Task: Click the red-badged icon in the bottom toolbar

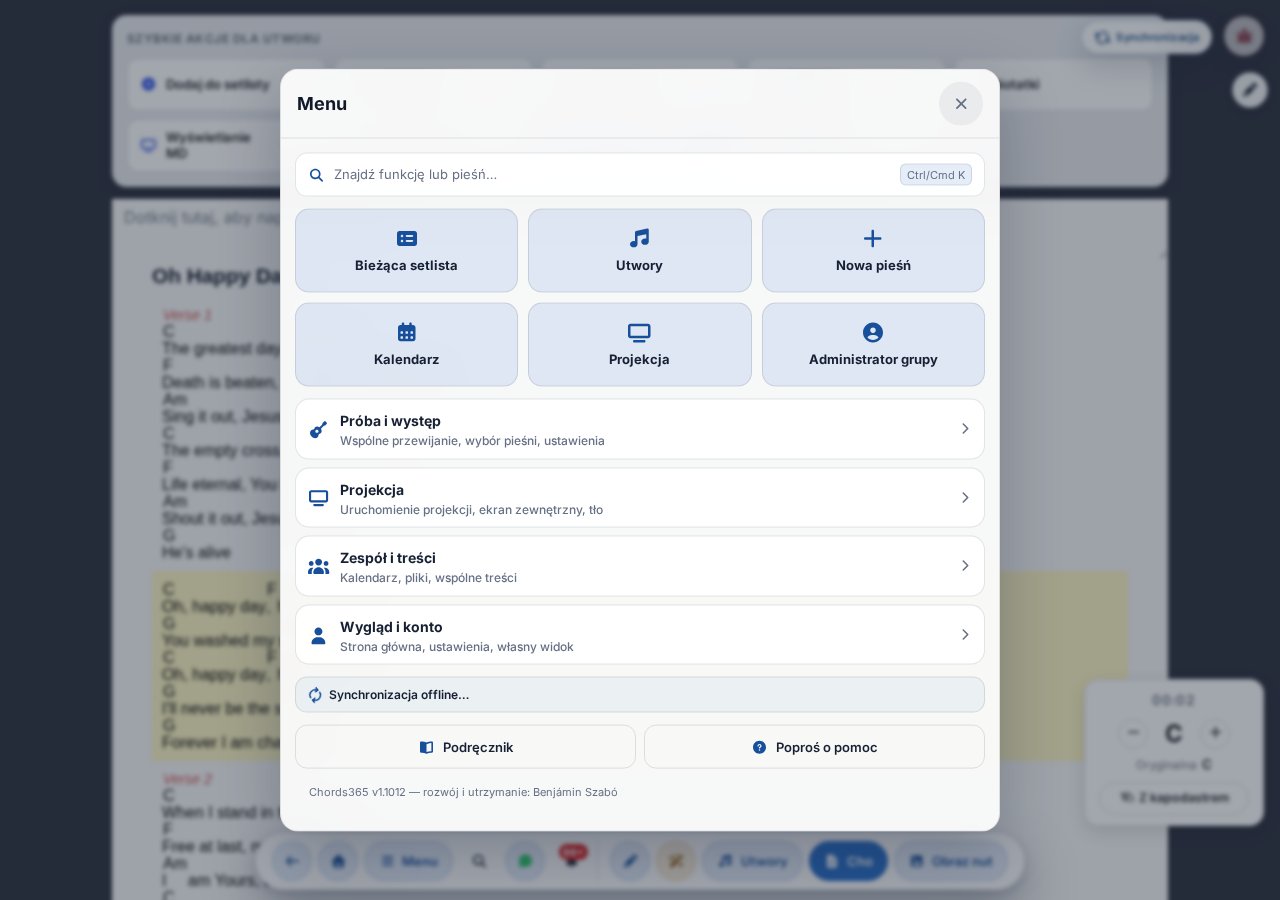Action: point(572,859)
